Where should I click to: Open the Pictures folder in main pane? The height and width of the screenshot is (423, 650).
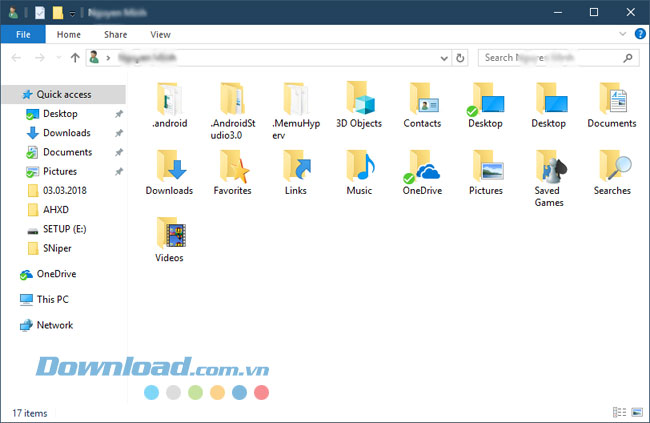[485, 173]
